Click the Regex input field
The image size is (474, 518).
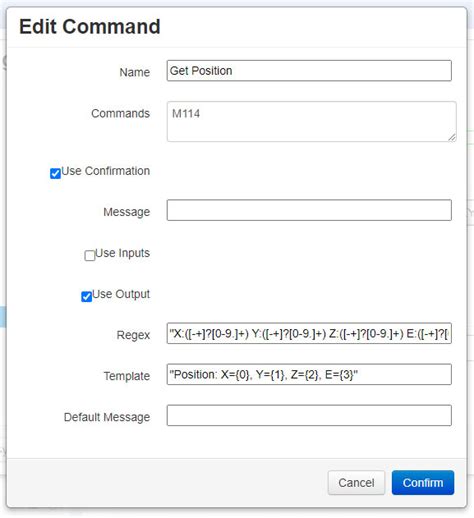coord(309,333)
